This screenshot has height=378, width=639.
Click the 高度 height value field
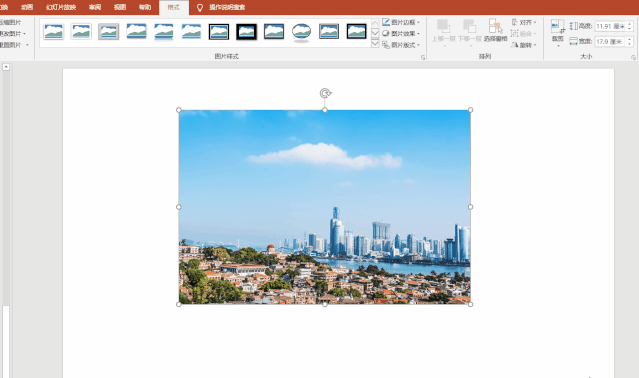610,26
